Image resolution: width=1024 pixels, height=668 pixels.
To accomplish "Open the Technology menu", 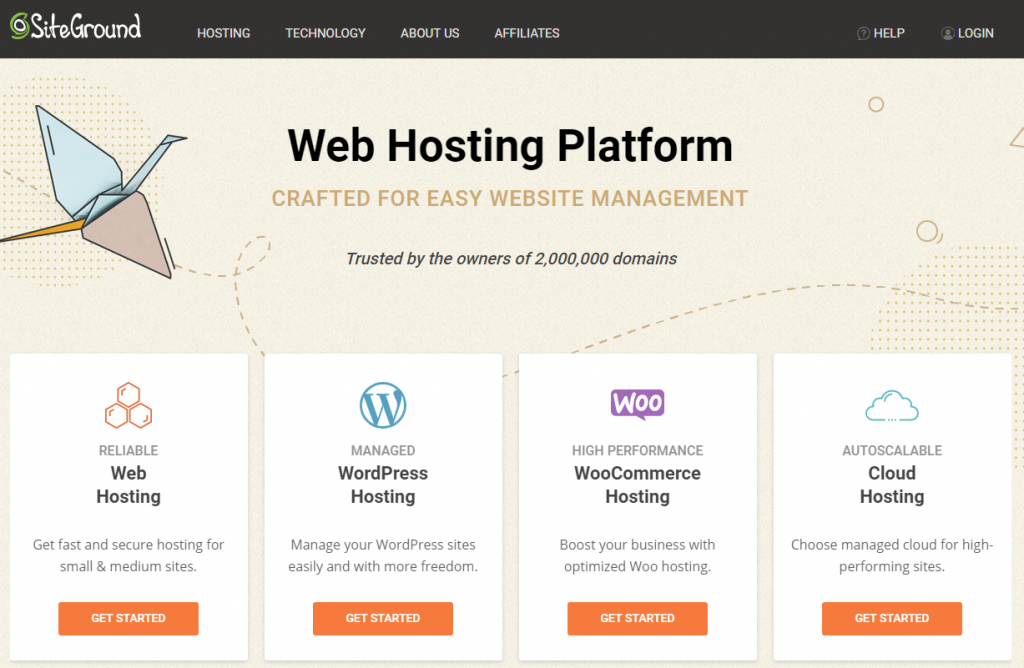I will pos(325,33).
